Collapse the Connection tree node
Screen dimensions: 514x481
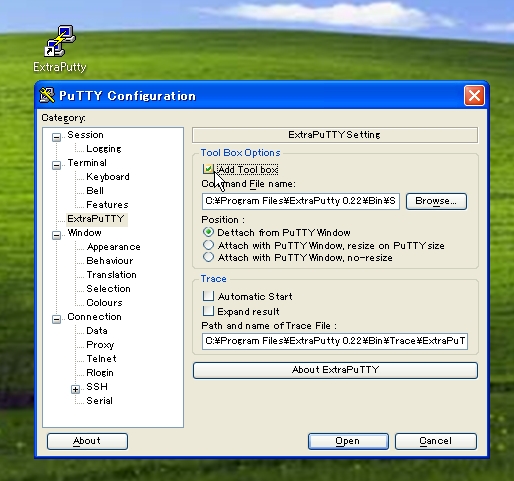click(56, 319)
